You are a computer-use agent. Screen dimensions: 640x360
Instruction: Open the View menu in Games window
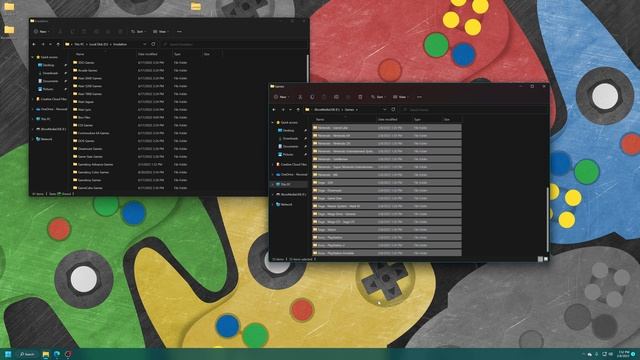click(400, 97)
